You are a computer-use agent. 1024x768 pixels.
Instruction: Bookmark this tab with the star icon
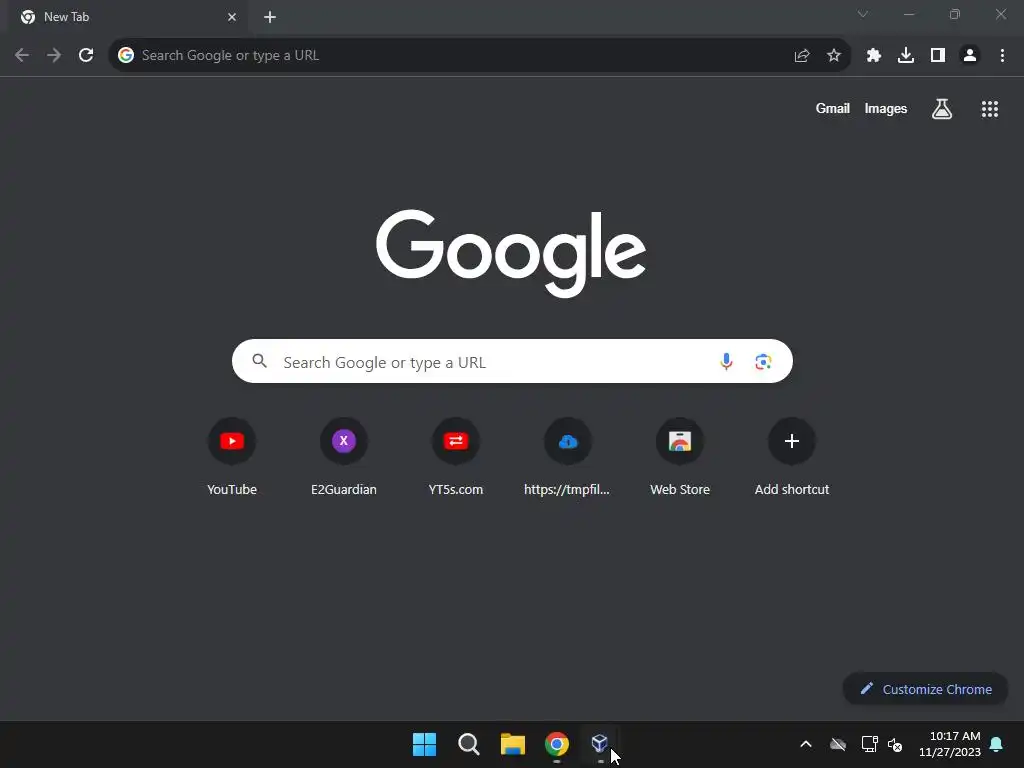coord(834,56)
